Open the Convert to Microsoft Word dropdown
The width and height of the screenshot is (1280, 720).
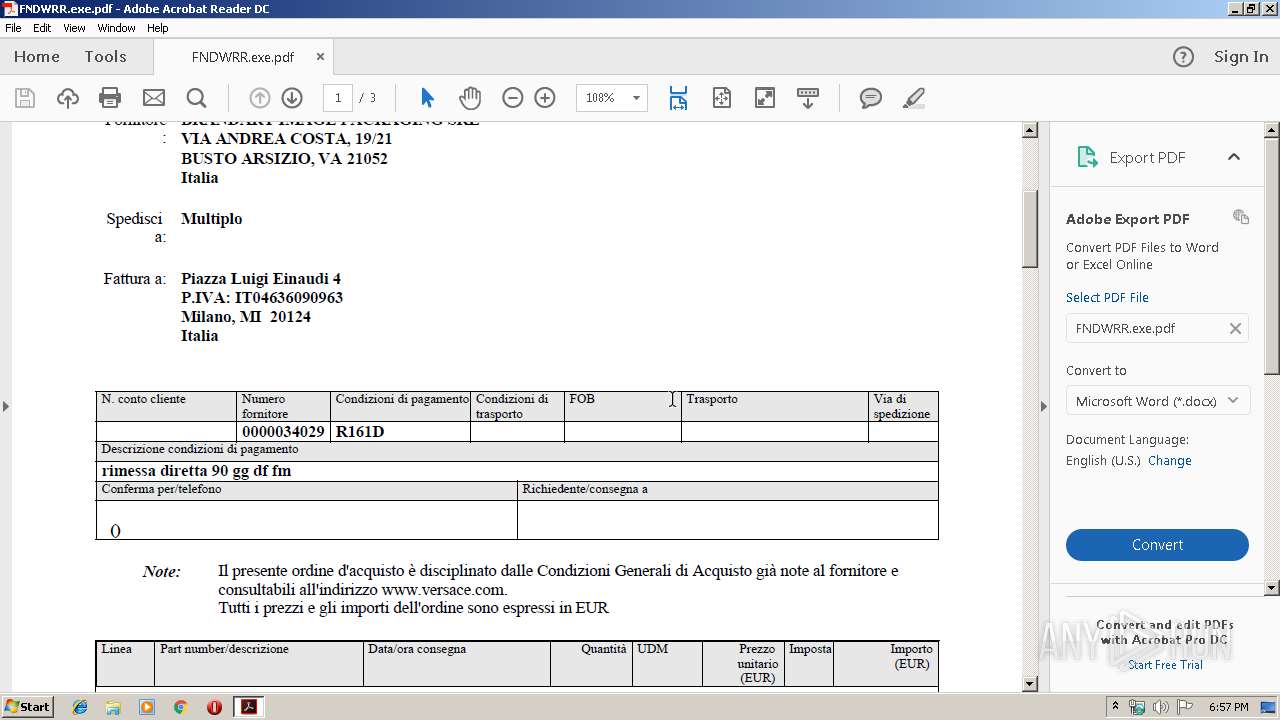(1157, 401)
